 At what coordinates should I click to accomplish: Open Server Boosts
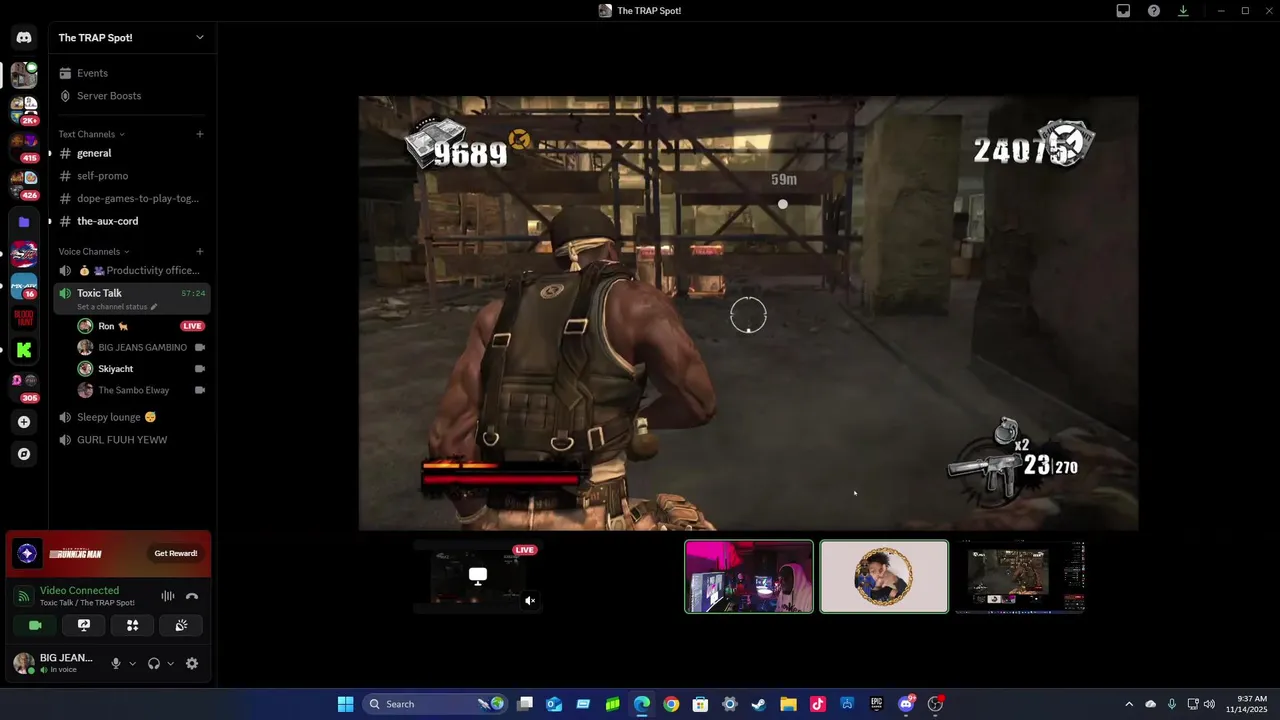[x=132, y=96]
